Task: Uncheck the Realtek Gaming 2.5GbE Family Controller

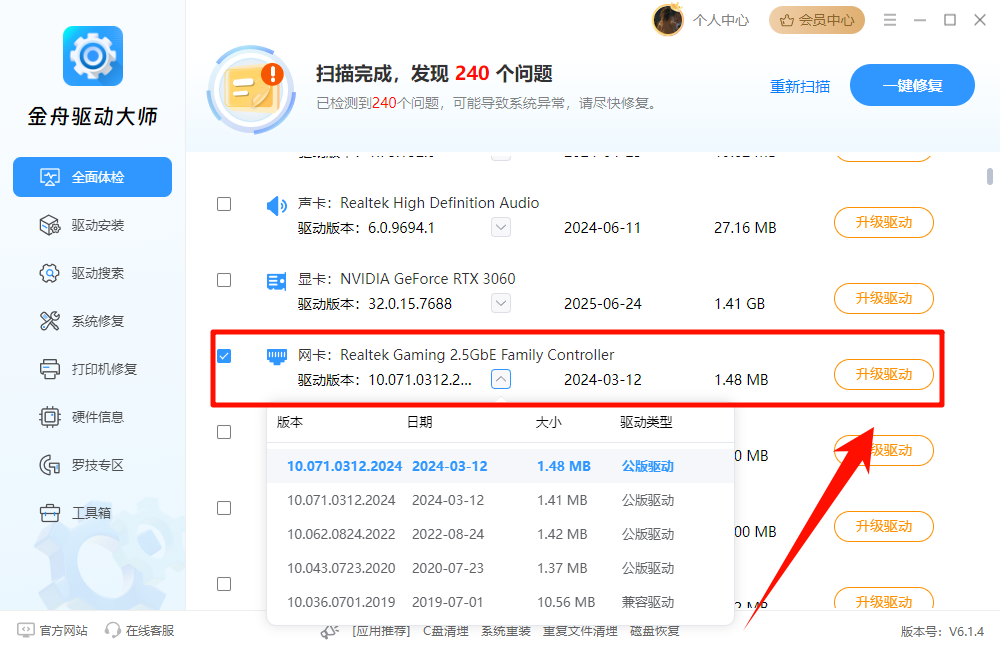Action: click(x=224, y=355)
